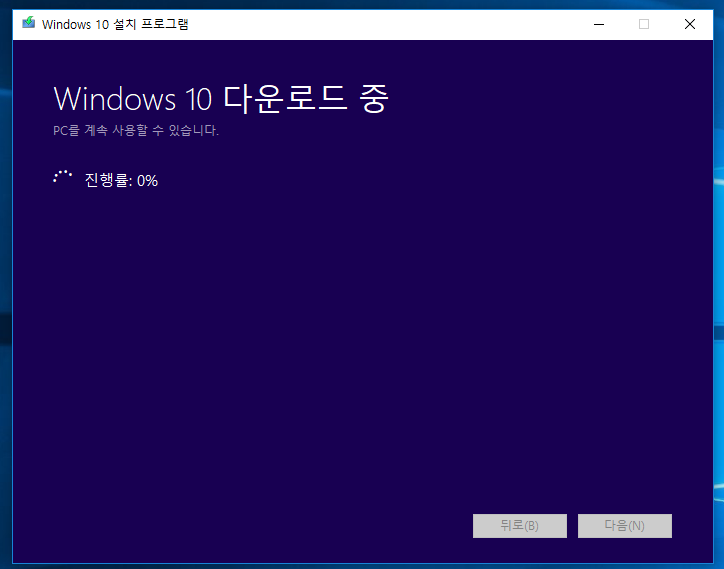
Task: Click the Windows 10 설치 프로그램 title text
Action: click(115, 24)
